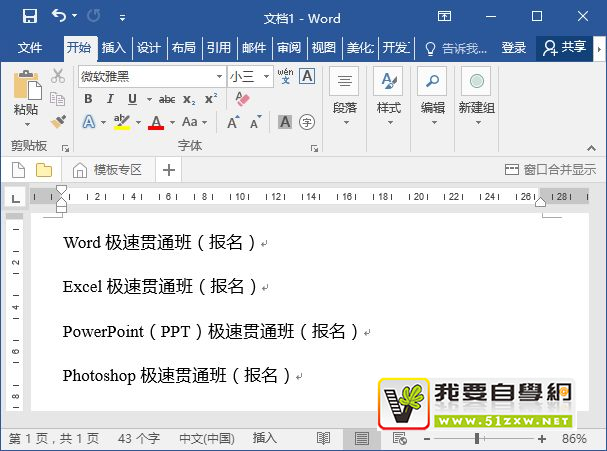Toggle superscript formatting
607x451 pixels.
click(211, 99)
